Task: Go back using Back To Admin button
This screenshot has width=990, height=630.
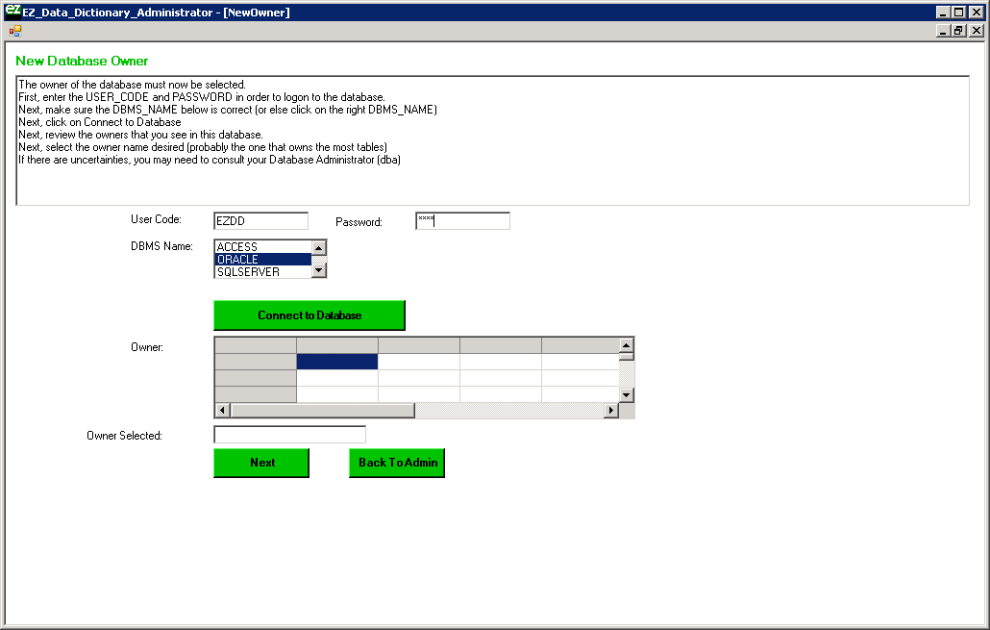Action: [x=397, y=463]
